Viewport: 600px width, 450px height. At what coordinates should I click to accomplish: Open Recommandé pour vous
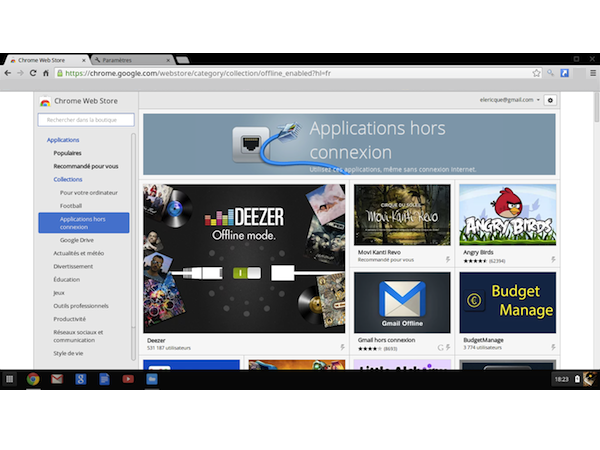click(x=86, y=166)
